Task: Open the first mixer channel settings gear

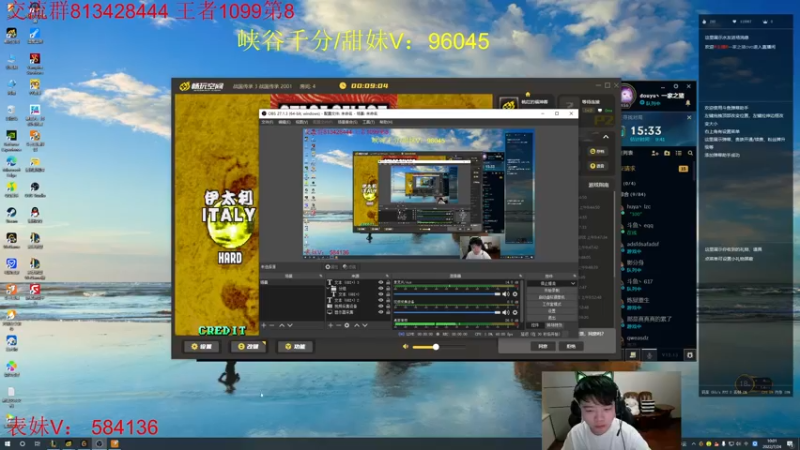Action: [515, 294]
